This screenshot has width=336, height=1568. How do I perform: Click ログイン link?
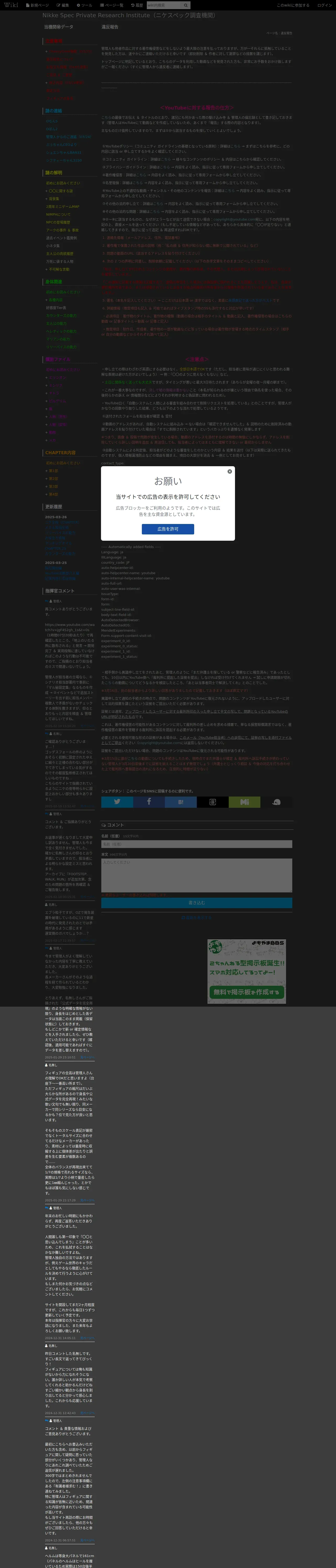point(324,5)
